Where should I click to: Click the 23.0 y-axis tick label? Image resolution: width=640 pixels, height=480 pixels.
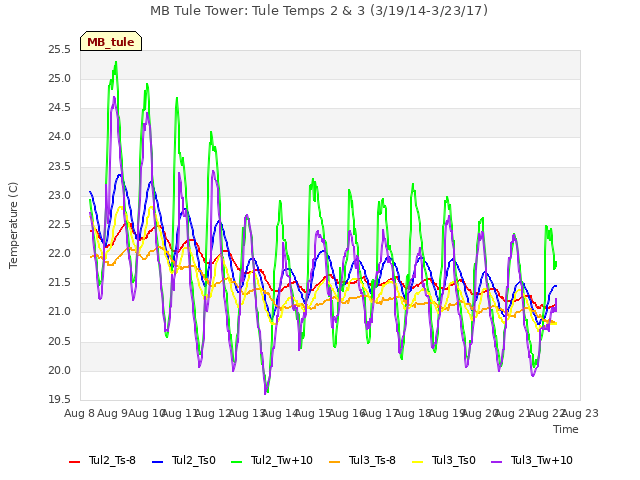pos(60,196)
